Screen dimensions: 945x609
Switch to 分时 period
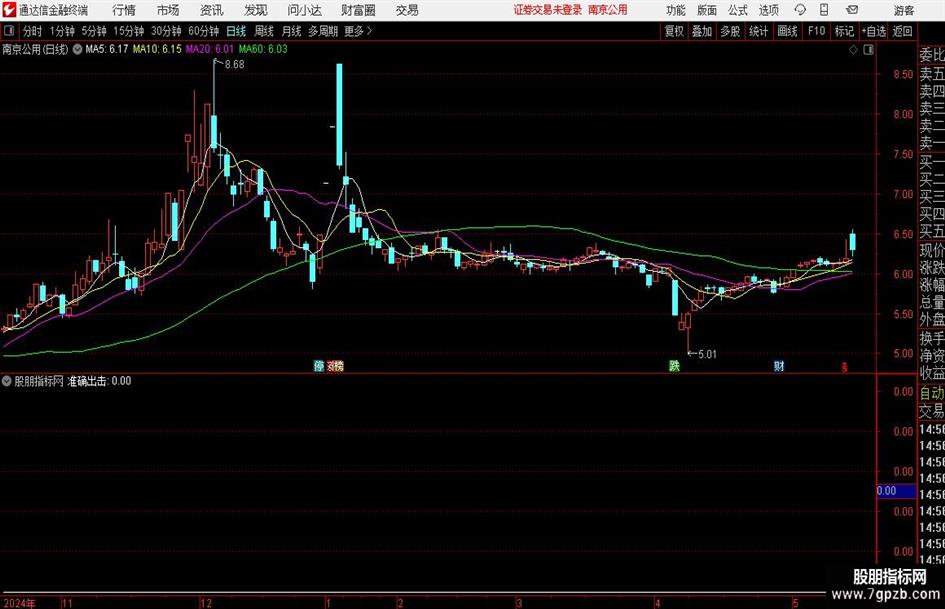pyautogui.click(x=33, y=31)
